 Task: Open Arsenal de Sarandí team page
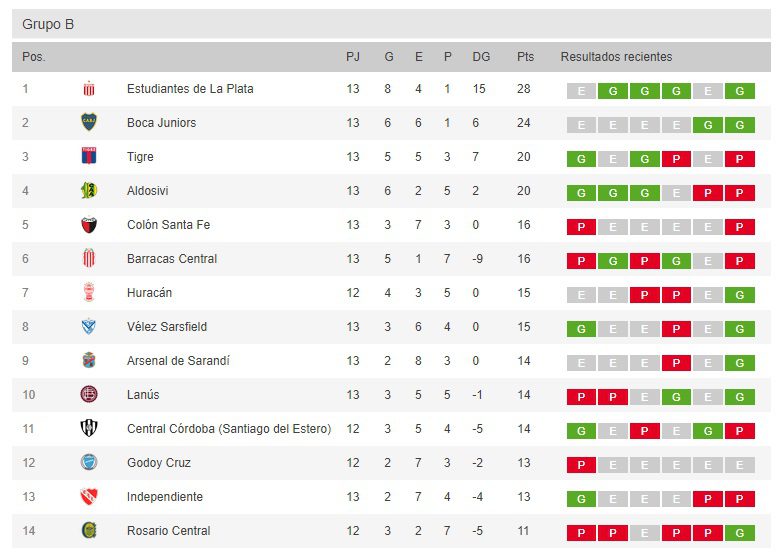click(178, 361)
